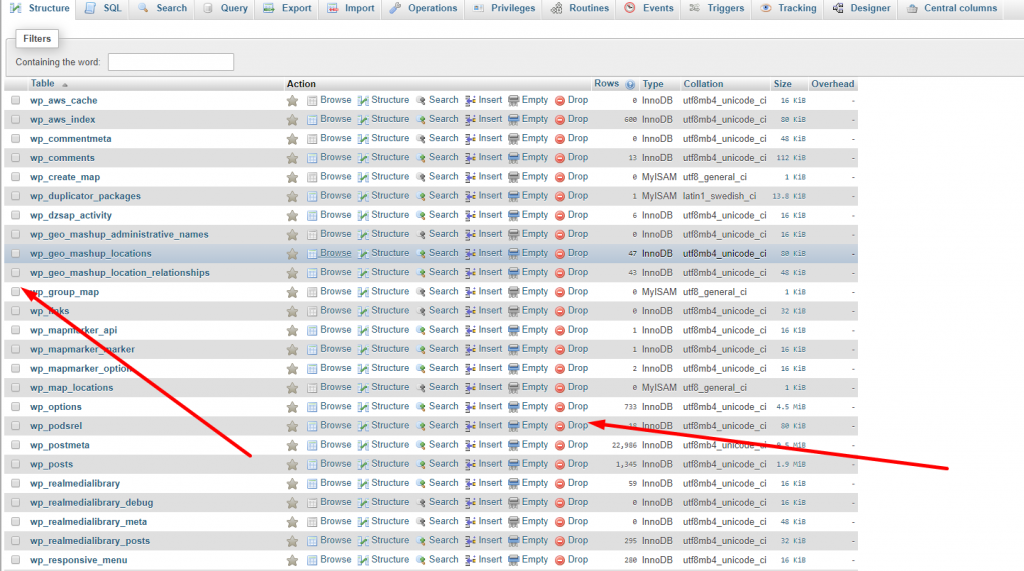Viewport: 1024px width, 571px height.
Task: Click the favorite star icon for wp_aws_cache
Action: (x=292, y=101)
